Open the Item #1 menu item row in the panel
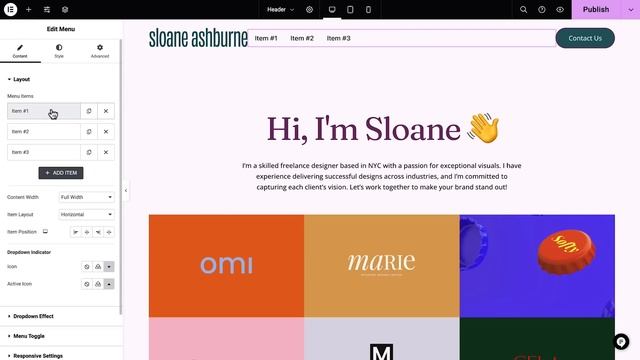This screenshot has height=360, width=640. (x=44, y=111)
